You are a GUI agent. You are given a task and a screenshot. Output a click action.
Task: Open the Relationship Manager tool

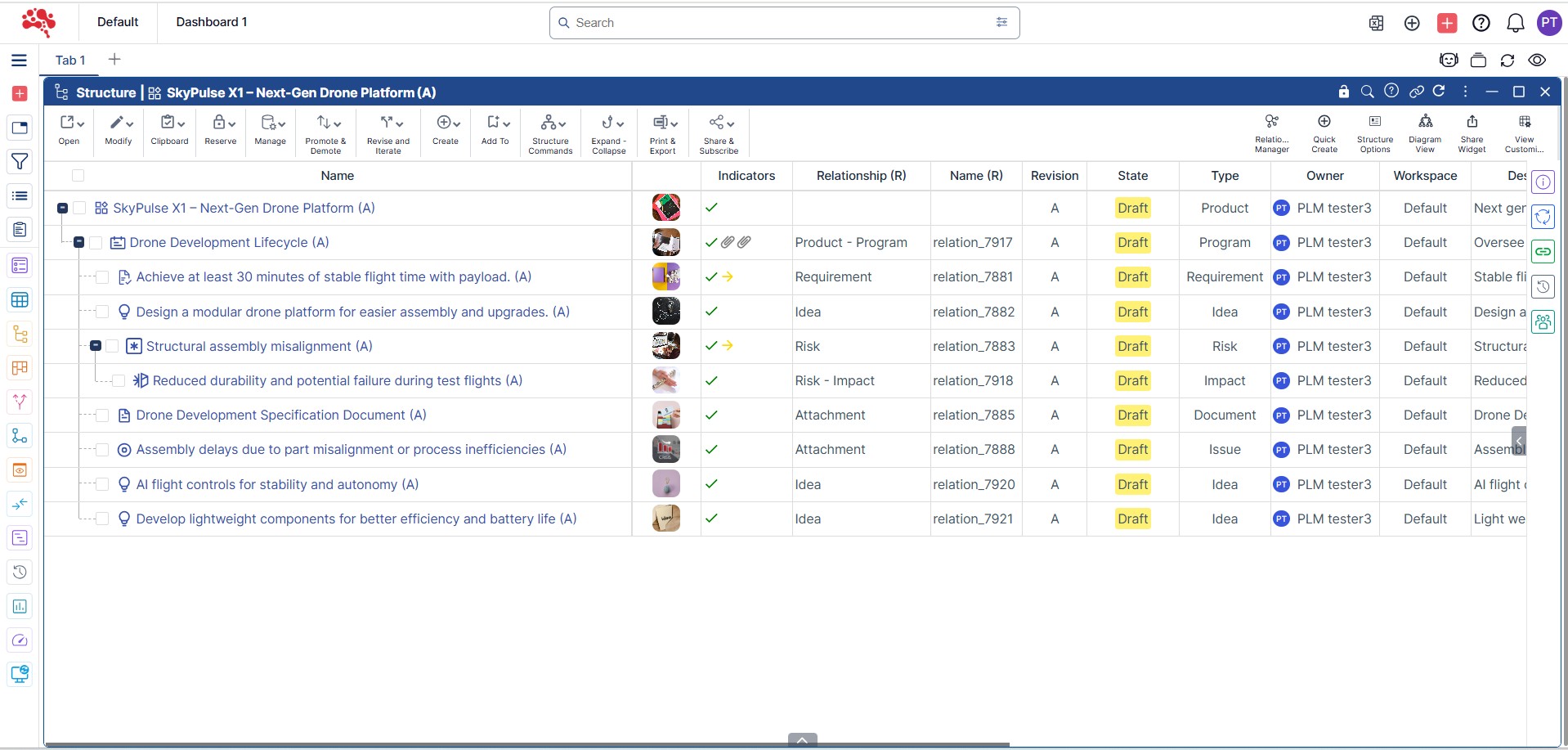(1271, 132)
